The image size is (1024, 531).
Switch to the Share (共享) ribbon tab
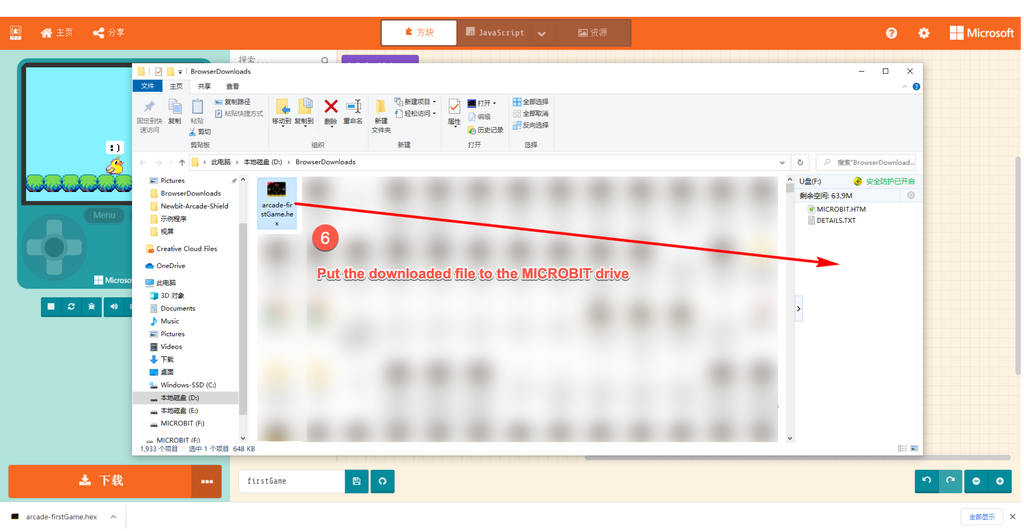pyautogui.click(x=204, y=87)
